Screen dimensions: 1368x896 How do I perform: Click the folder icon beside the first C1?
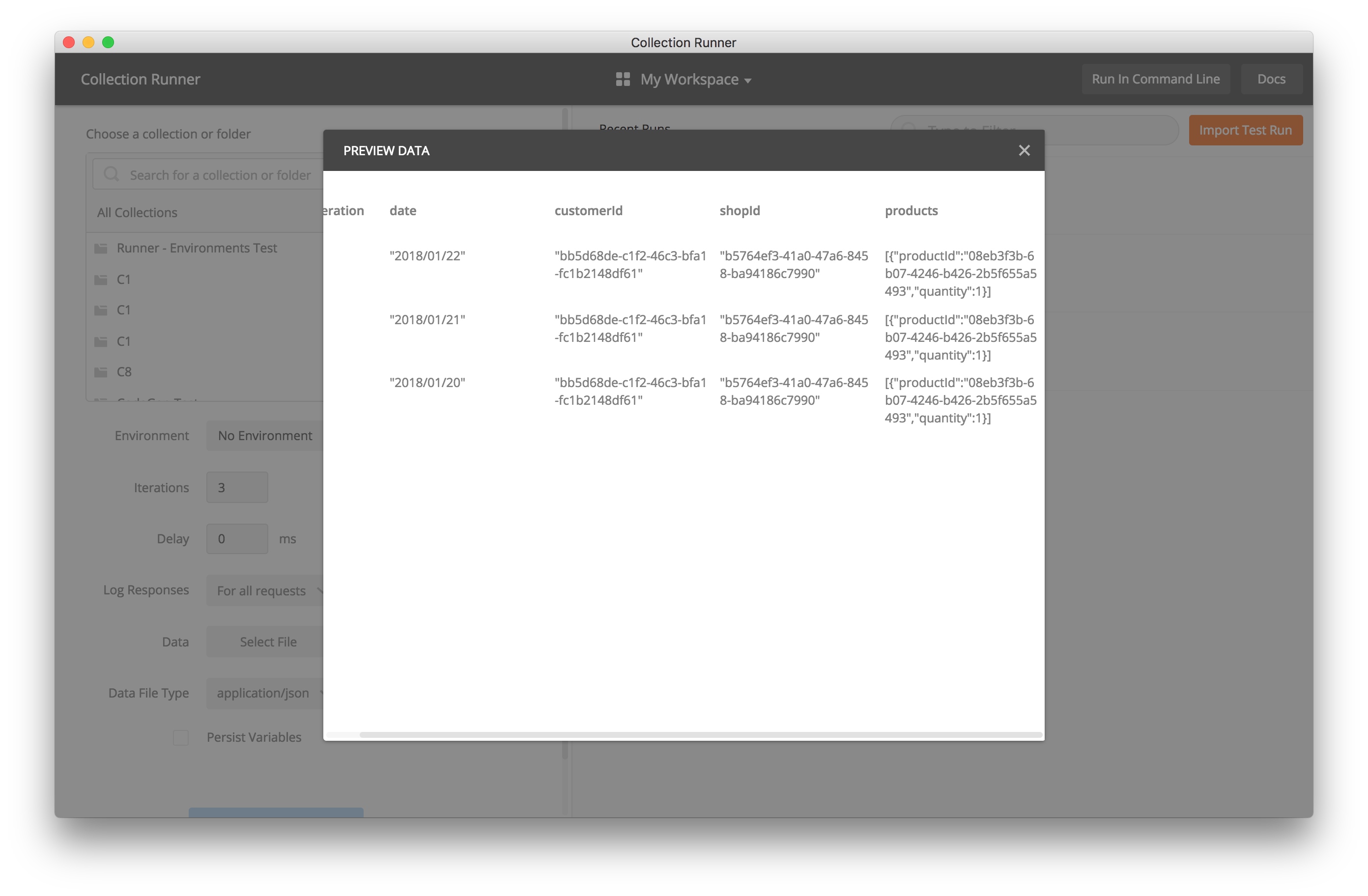click(101, 279)
